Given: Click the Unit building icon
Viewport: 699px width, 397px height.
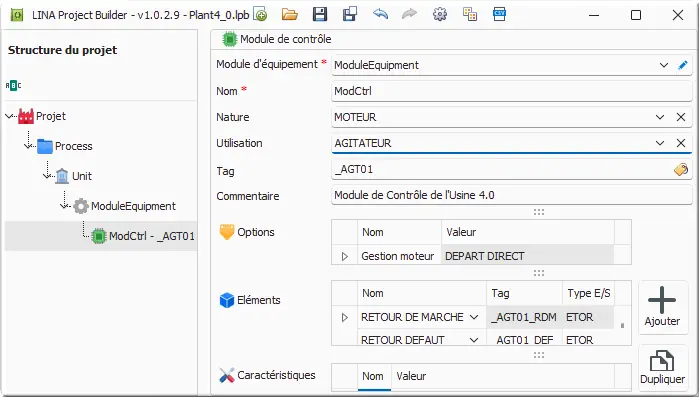Looking at the screenshot, I should pos(62,176).
